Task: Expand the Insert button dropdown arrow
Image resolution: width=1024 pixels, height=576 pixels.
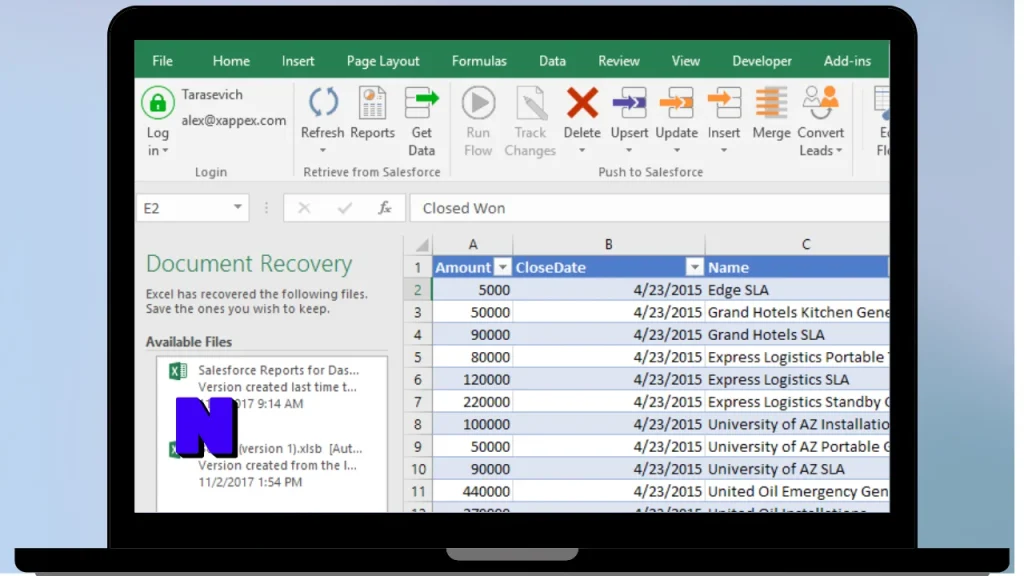Action: 724,151
